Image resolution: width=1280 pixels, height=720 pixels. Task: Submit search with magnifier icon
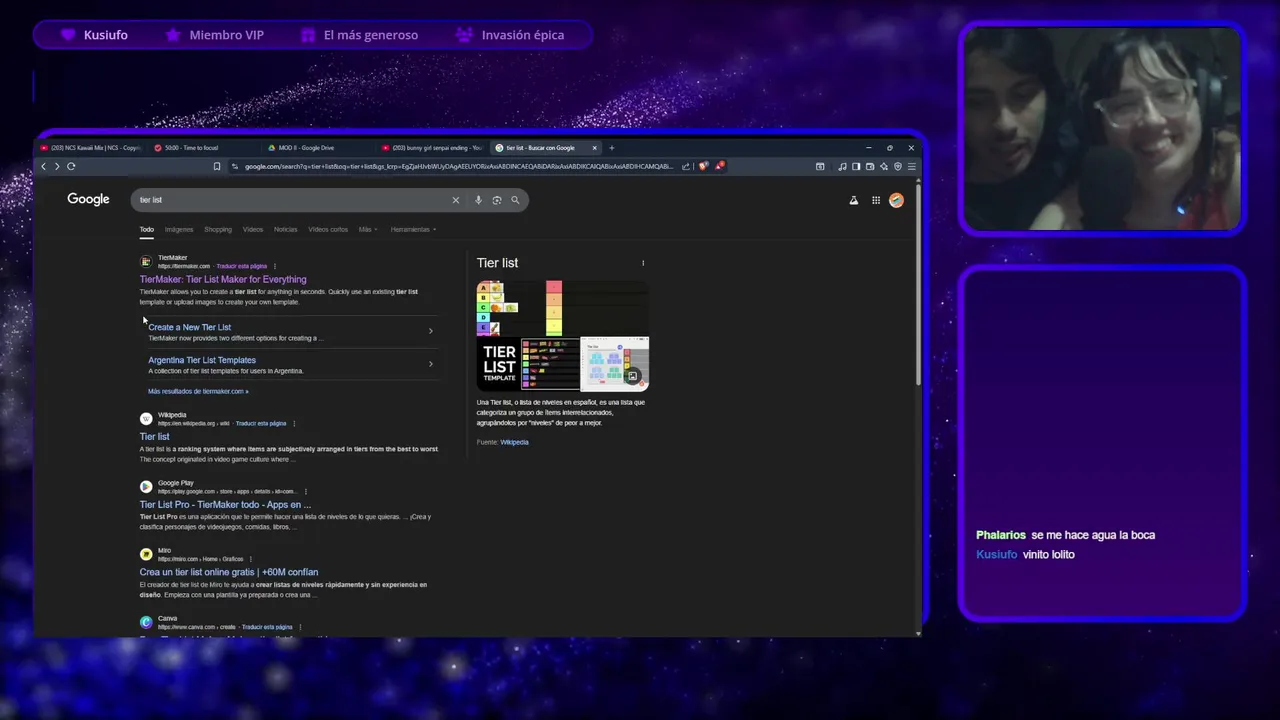(x=515, y=200)
